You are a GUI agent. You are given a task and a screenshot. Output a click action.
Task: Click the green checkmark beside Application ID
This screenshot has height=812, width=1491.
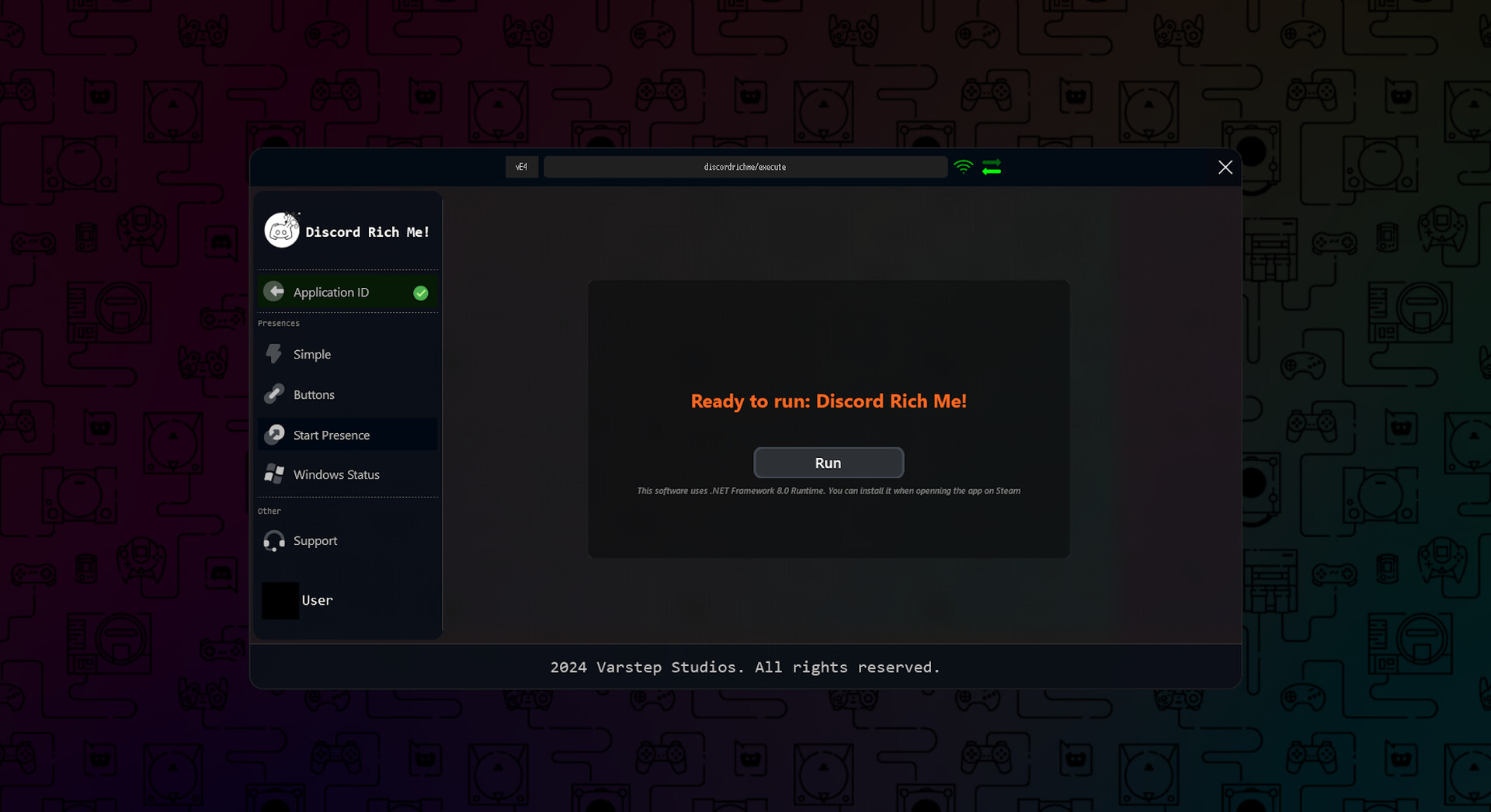click(x=421, y=293)
